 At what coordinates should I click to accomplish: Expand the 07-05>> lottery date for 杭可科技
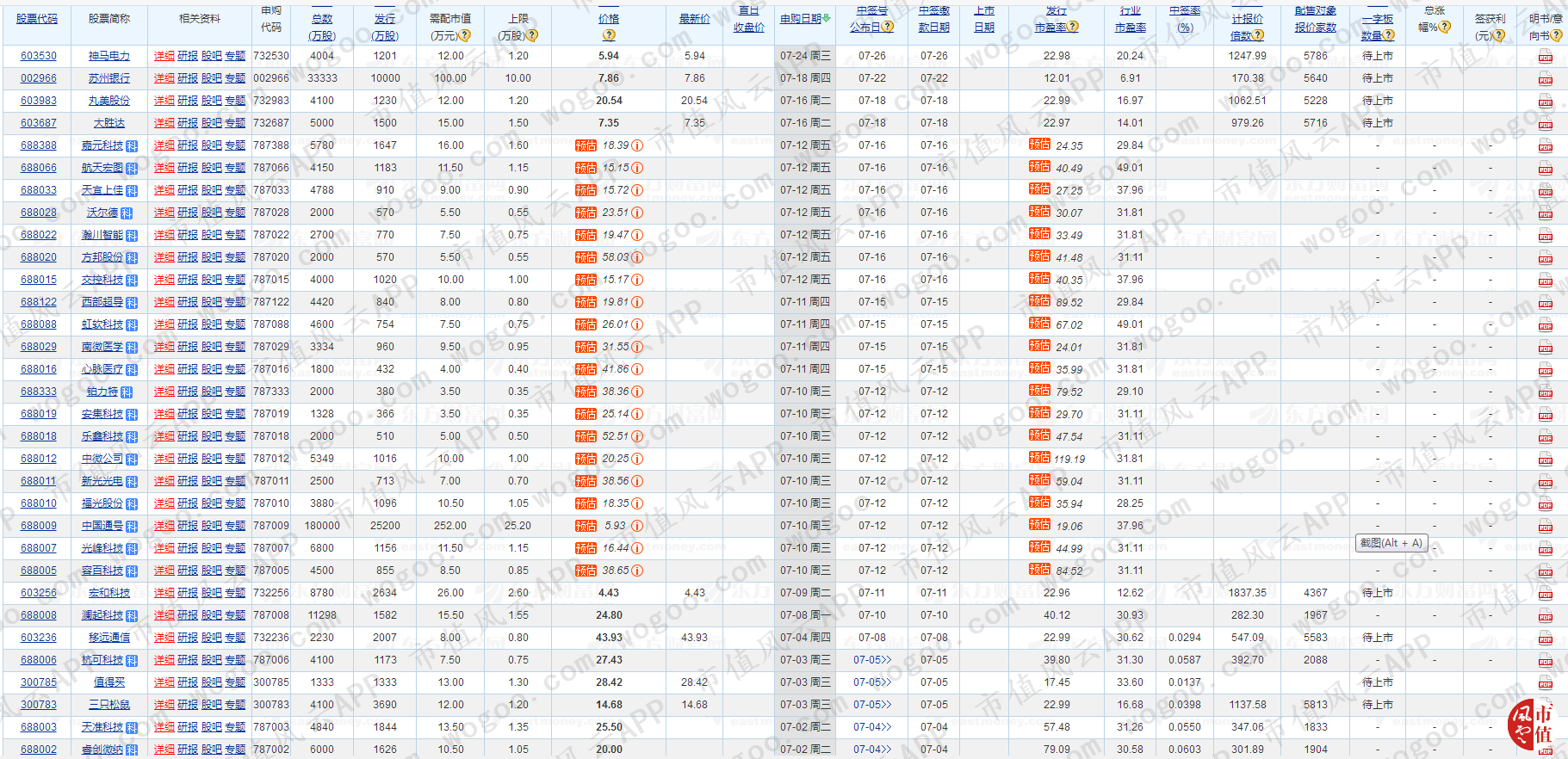[x=872, y=660]
